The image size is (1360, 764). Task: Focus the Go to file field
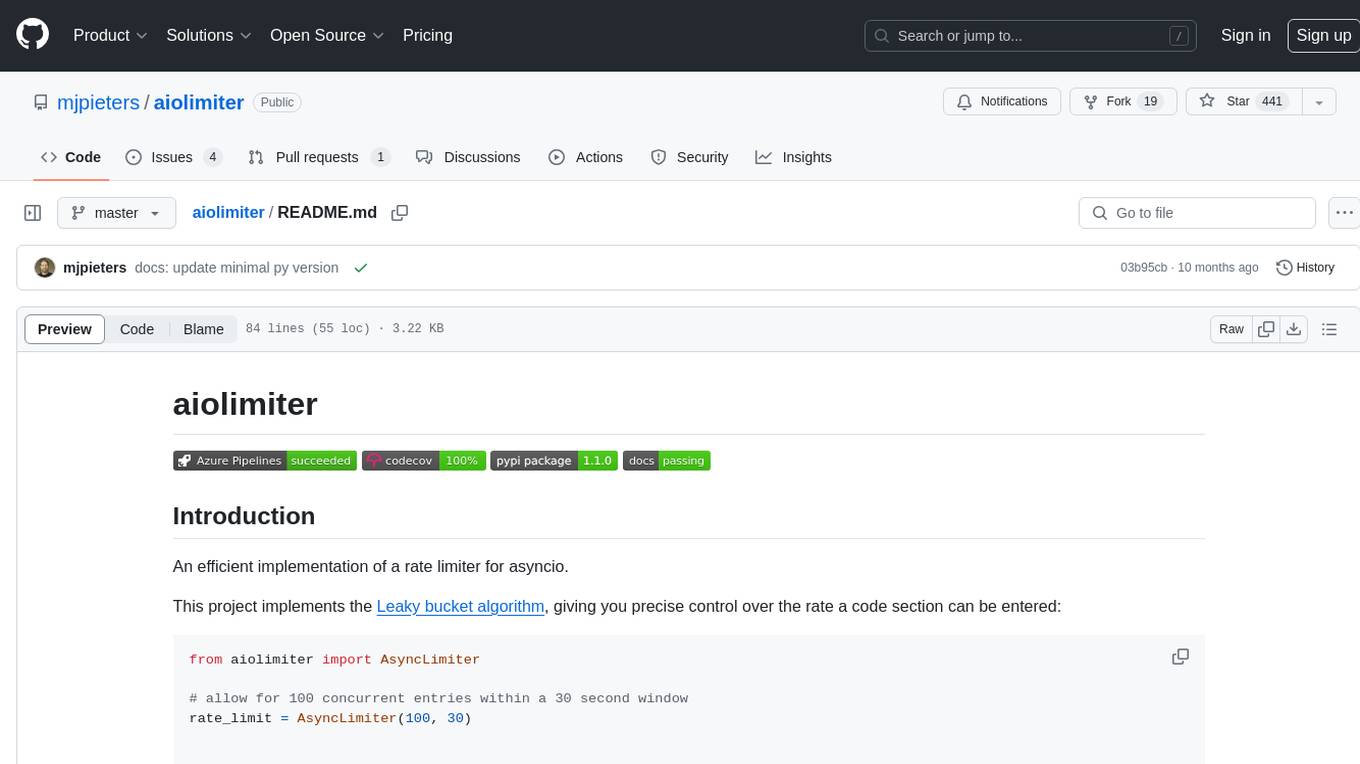pyautogui.click(x=1197, y=213)
